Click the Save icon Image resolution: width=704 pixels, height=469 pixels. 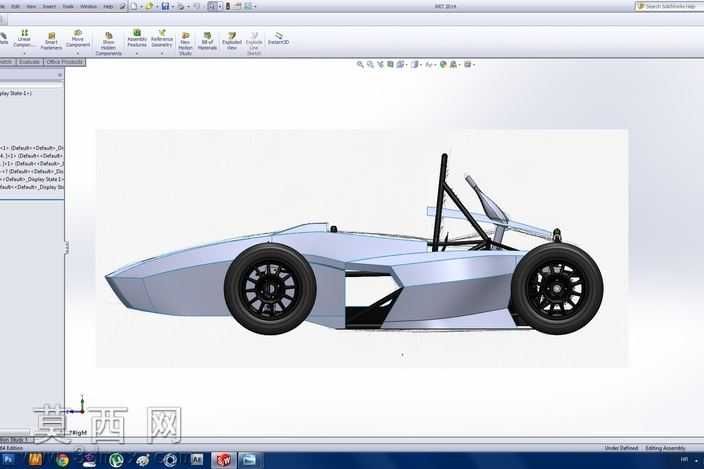pyautogui.click(x=165, y=6)
